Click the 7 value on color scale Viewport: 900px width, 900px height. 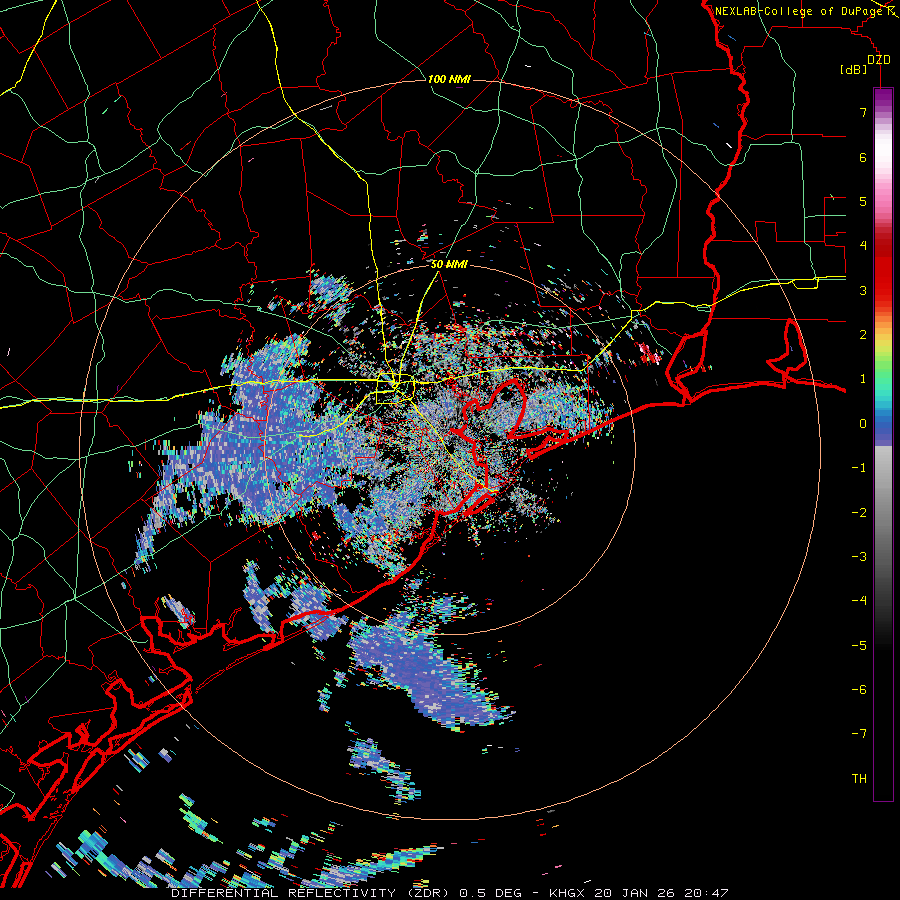863,112
